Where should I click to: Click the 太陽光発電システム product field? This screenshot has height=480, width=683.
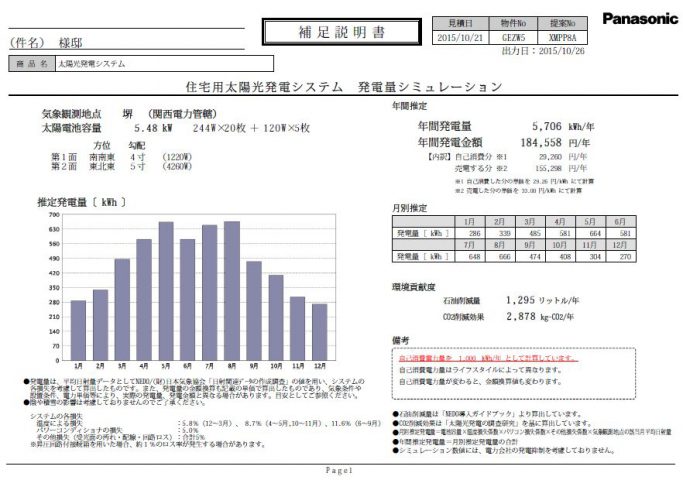164,64
